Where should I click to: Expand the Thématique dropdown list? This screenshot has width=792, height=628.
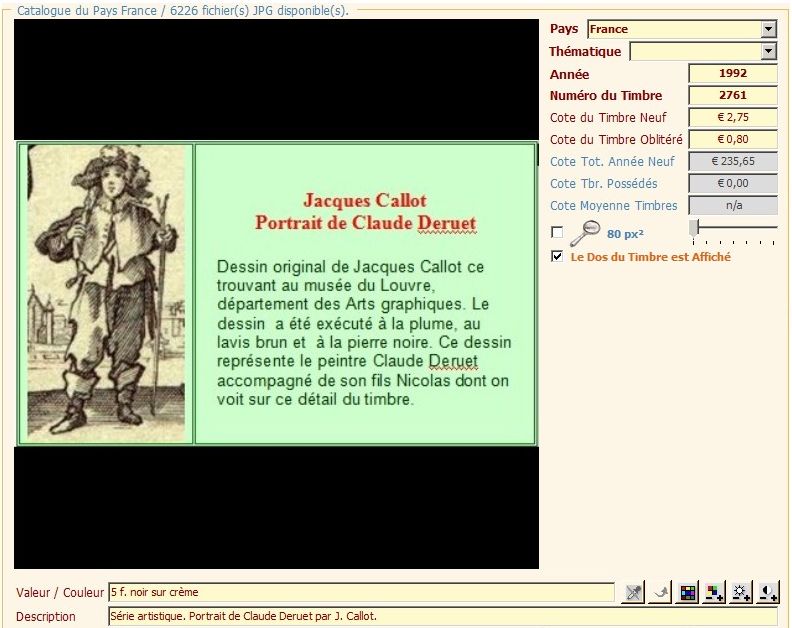coord(768,51)
